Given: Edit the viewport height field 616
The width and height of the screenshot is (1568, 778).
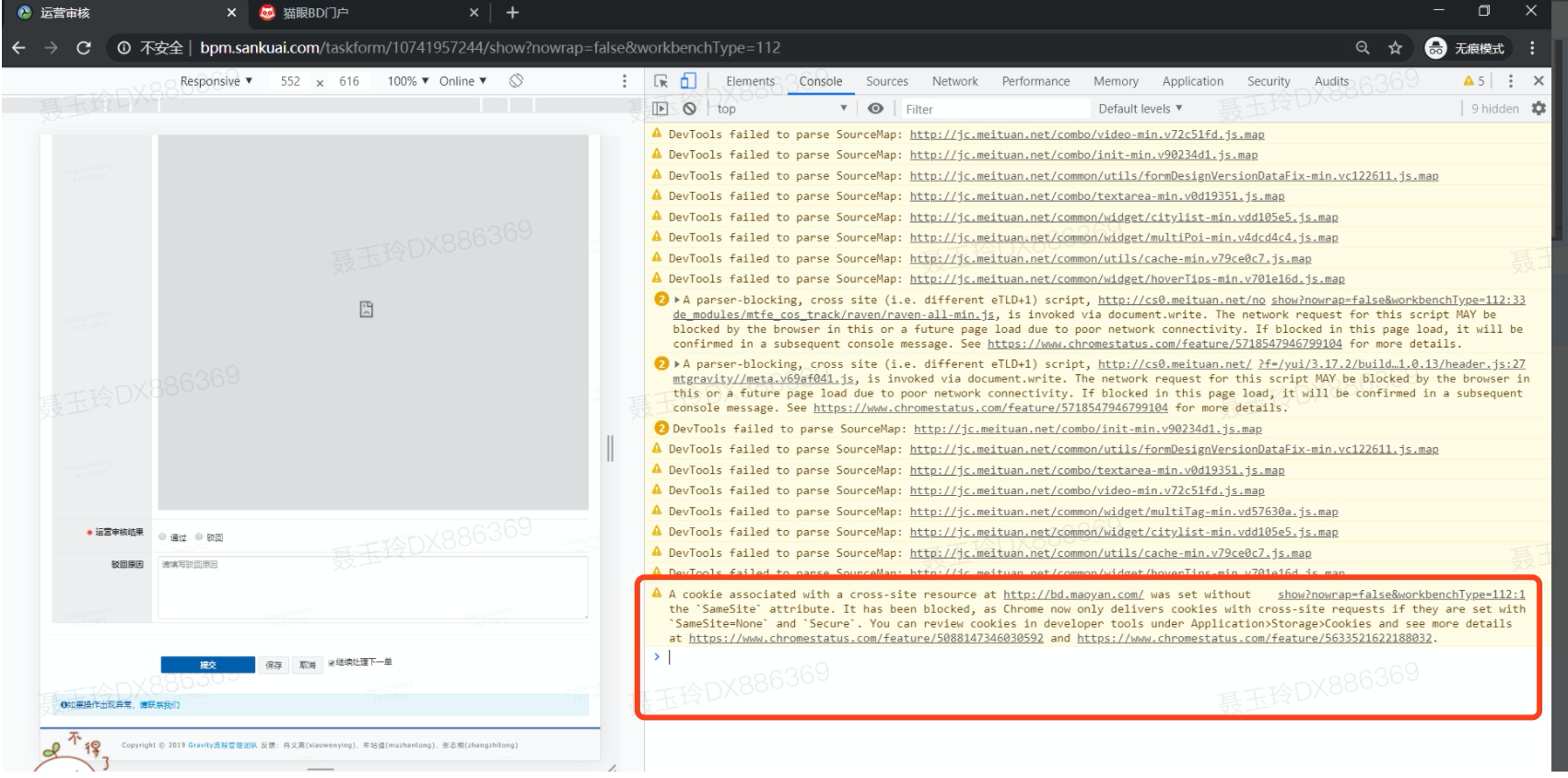Looking at the screenshot, I should pyautogui.click(x=349, y=81).
